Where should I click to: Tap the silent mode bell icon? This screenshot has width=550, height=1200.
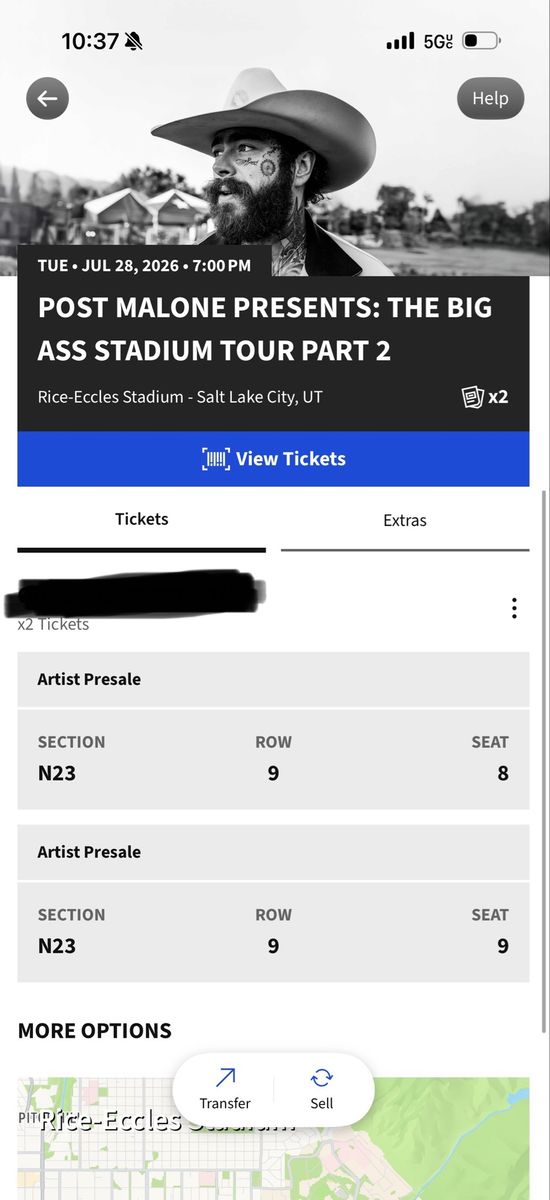click(x=134, y=41)
